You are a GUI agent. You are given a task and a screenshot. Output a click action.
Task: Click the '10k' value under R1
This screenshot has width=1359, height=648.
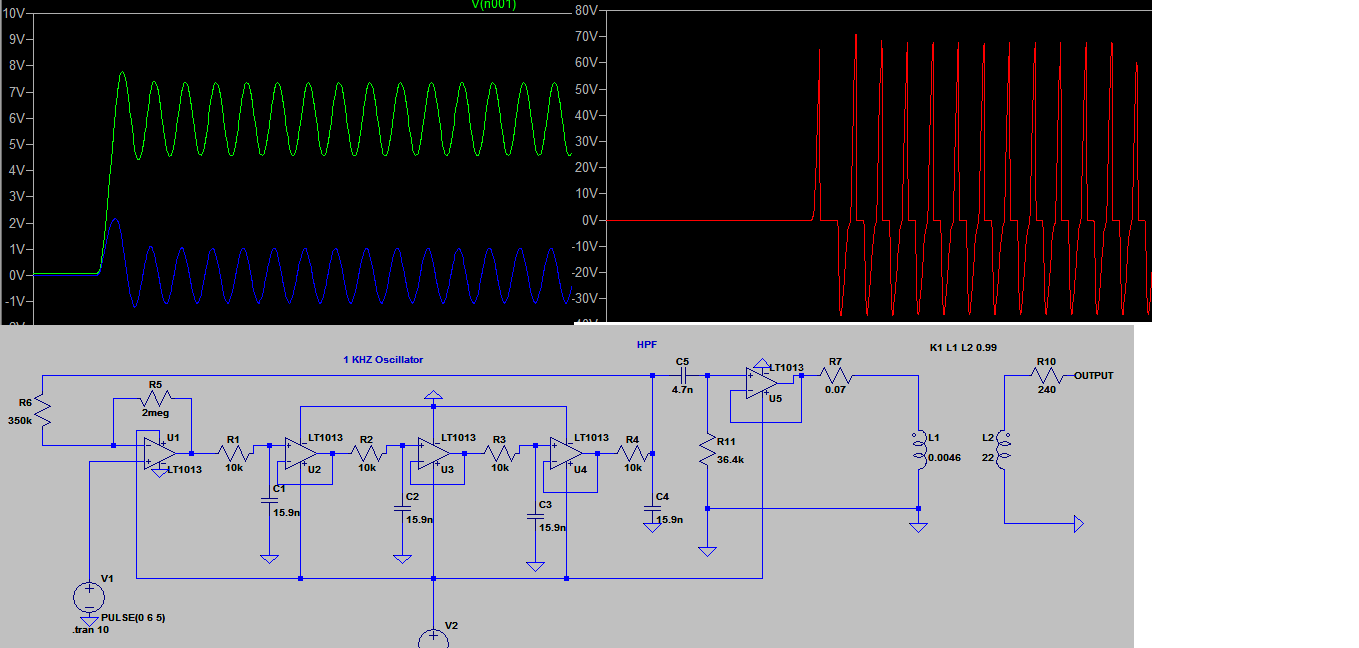point(234,467)
